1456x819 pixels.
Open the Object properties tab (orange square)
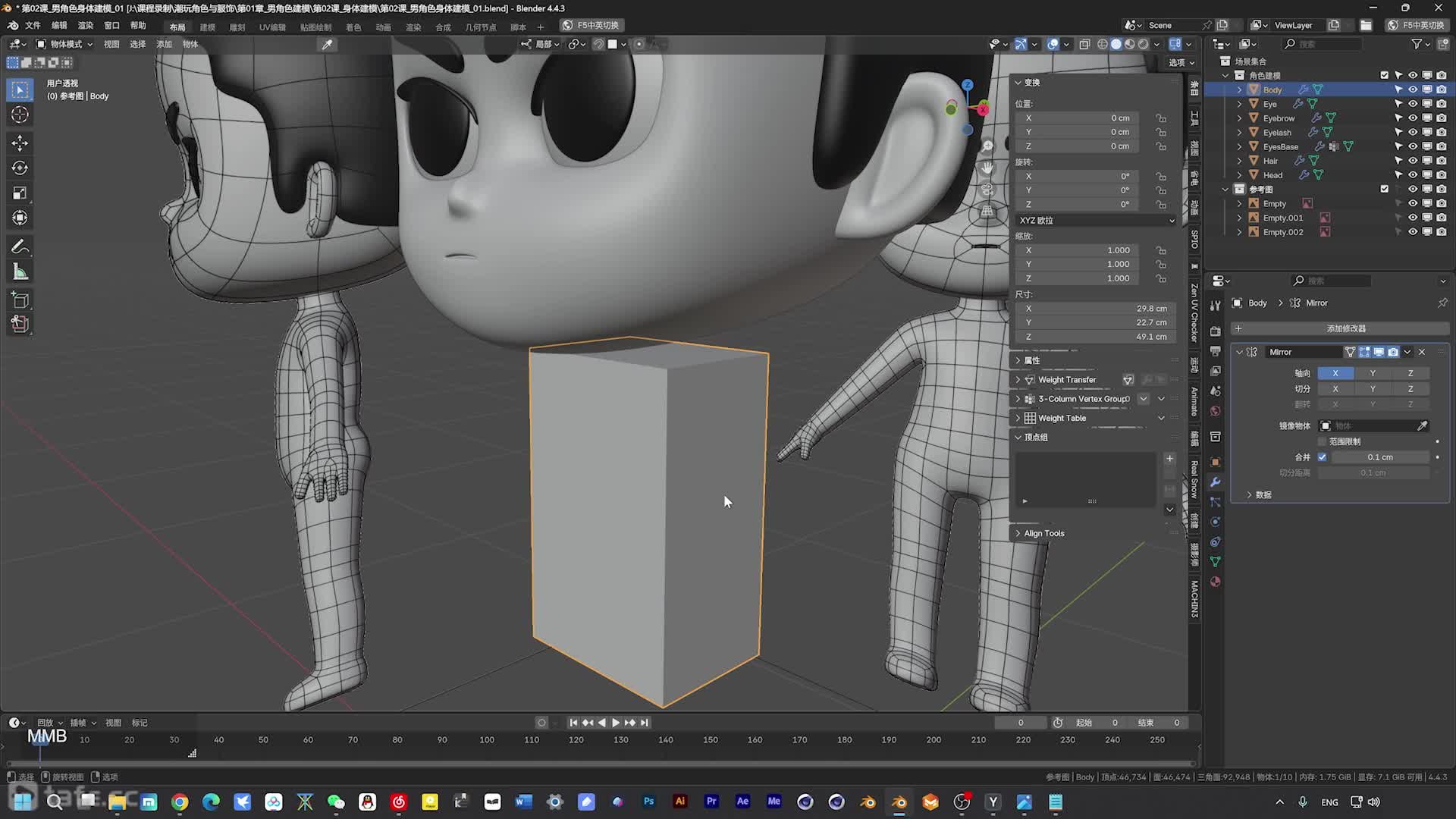pos(1216,462)
